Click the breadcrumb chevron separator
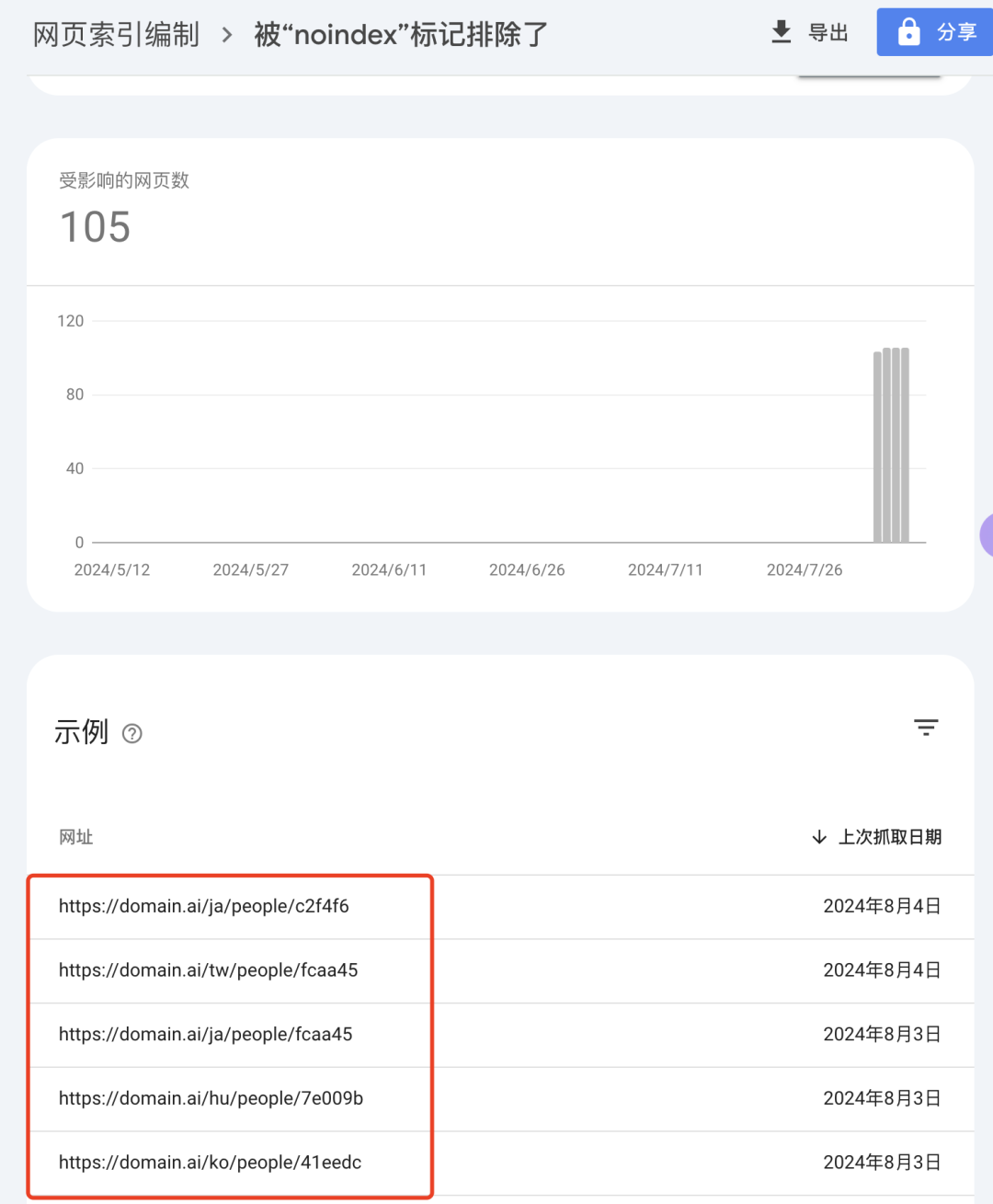993x1204 pixels. point(227,35)
